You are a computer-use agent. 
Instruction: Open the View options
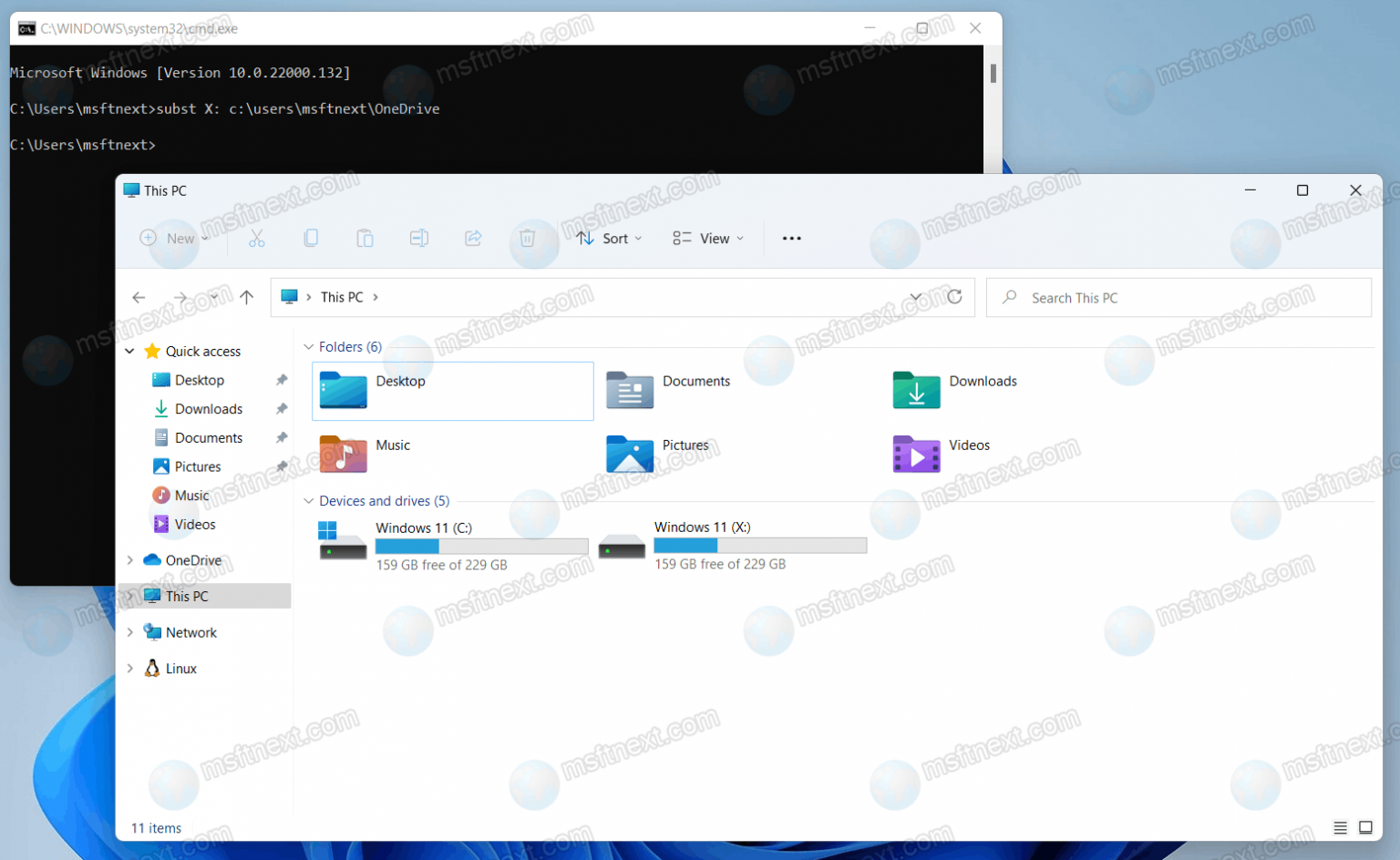pos(707,238)
